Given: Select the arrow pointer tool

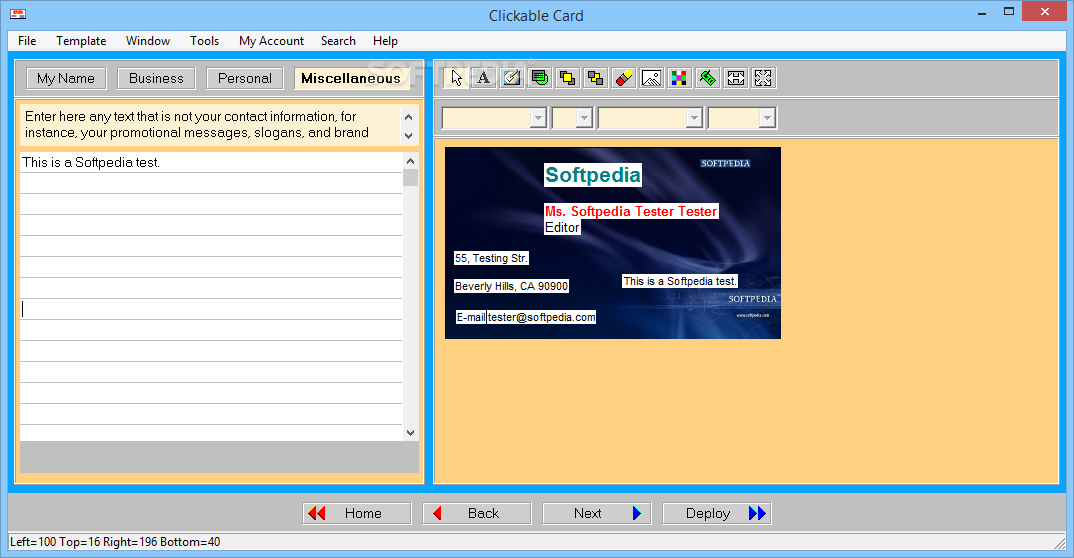Looking at the screenshot, I should click(x=456, y=78).
